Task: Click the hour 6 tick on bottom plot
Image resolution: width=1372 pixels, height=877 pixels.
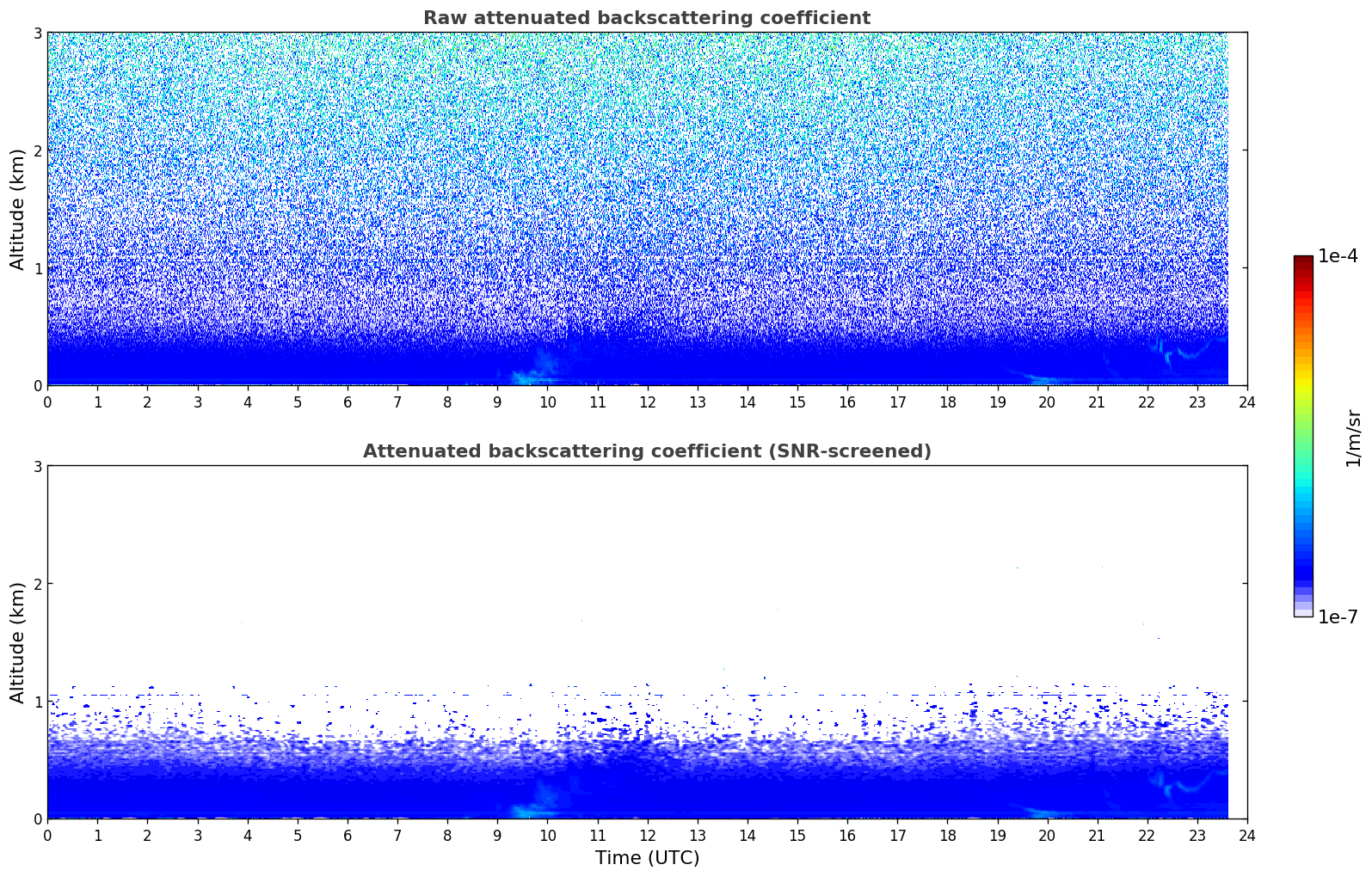Action: 348,835
